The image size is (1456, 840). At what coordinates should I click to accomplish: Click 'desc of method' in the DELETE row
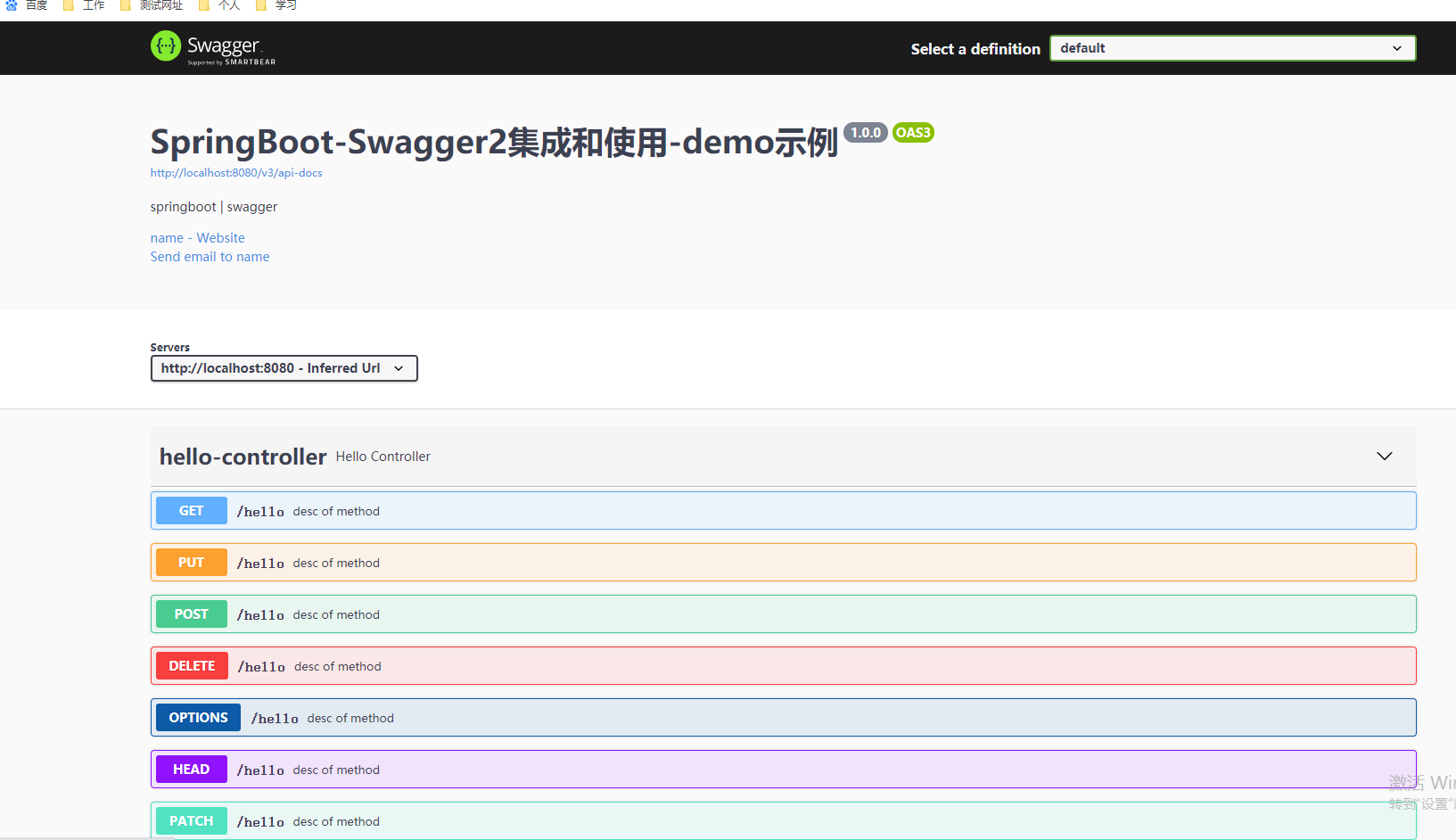click(338, 667)
